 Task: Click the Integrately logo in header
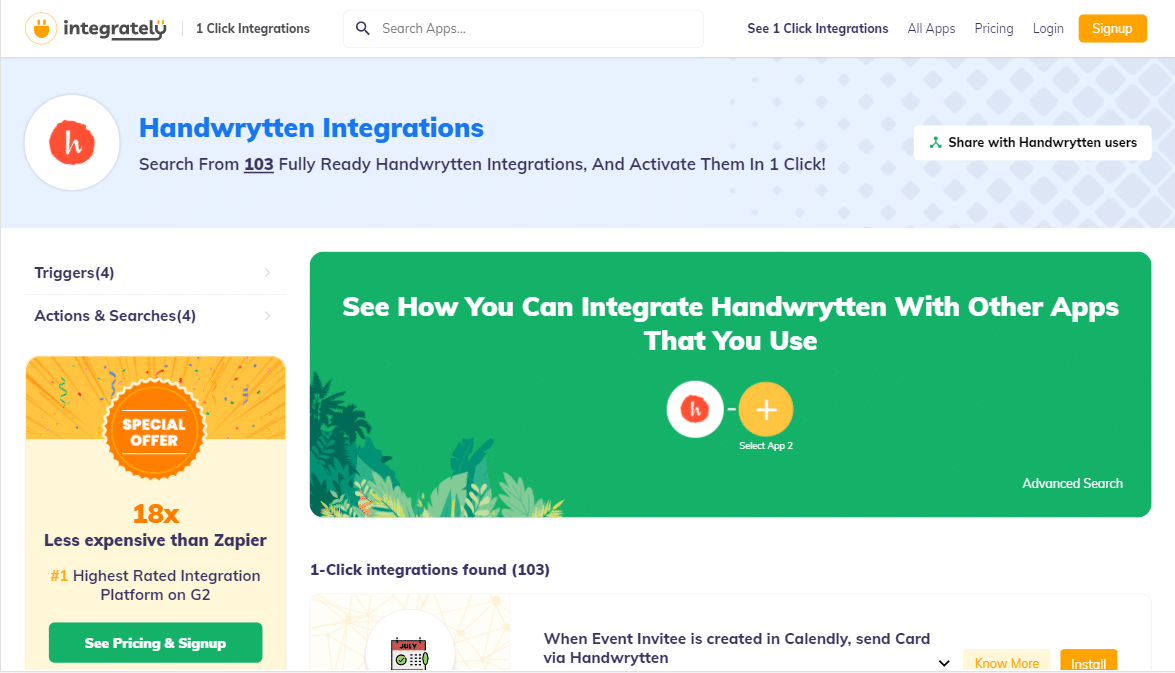(x=96, y=29)
